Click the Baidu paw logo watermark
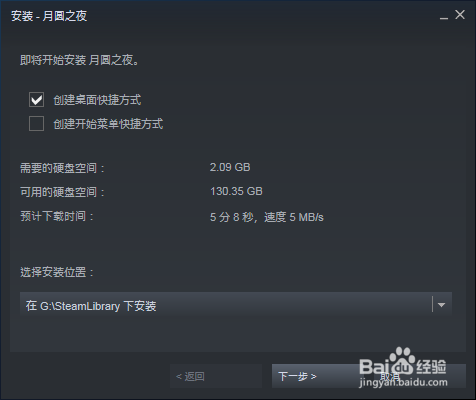The width and height of the screenshot is (476, 400). coord(402,361)
